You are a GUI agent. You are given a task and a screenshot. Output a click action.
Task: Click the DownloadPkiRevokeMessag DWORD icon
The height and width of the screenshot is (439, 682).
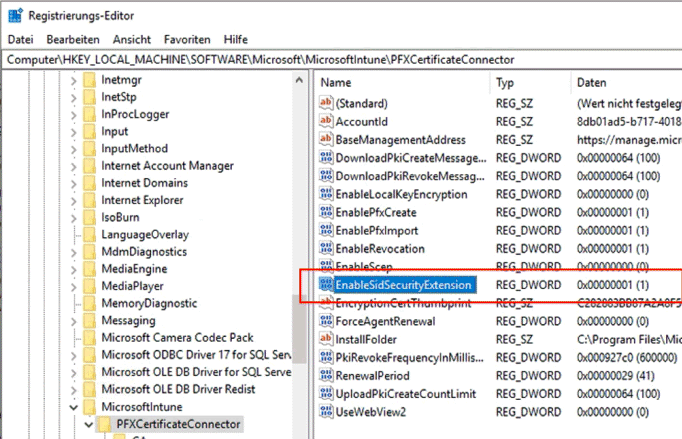click(x=326, y=176)
